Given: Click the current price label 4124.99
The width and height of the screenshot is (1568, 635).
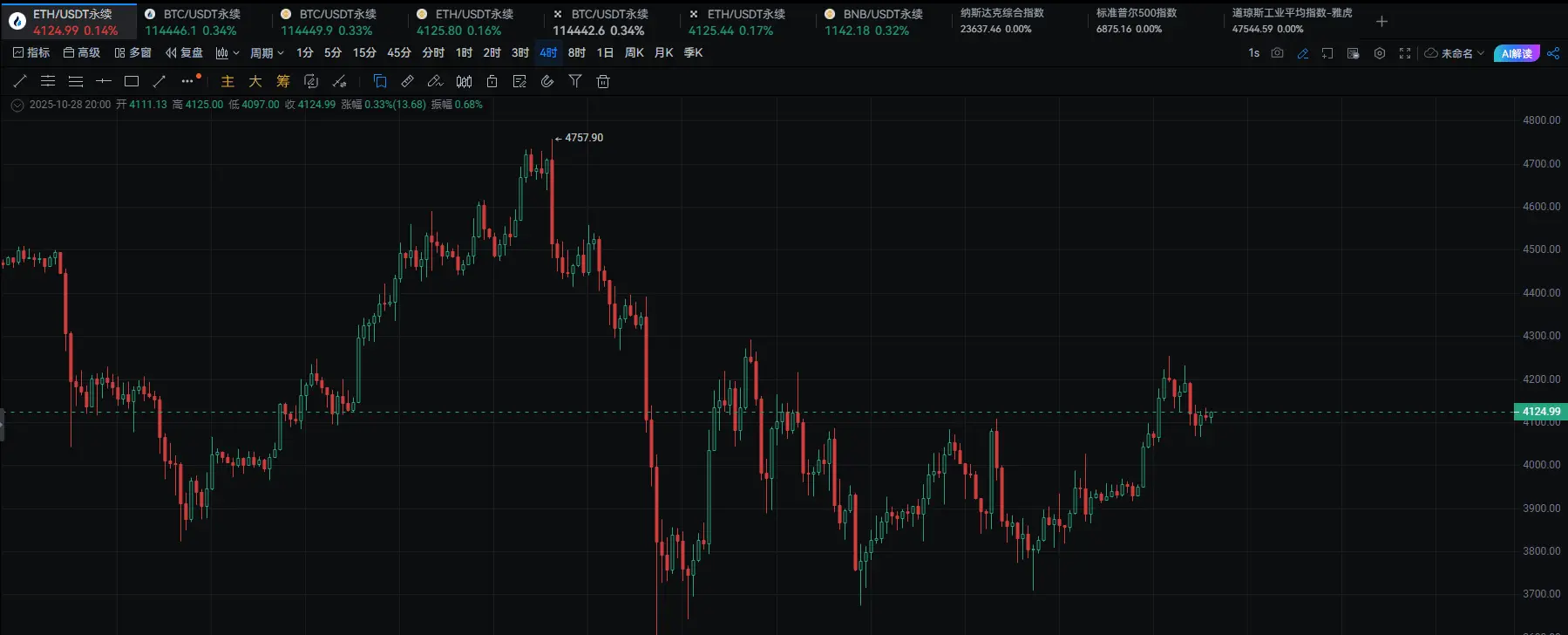Looking at the screenshot, I should tap(1541, 412).
